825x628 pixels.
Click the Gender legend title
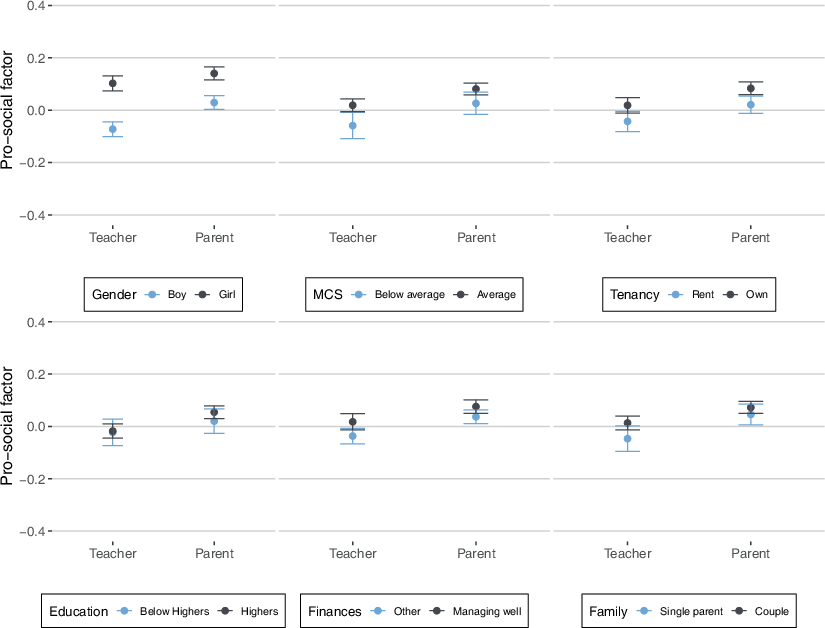click(114, 295)
